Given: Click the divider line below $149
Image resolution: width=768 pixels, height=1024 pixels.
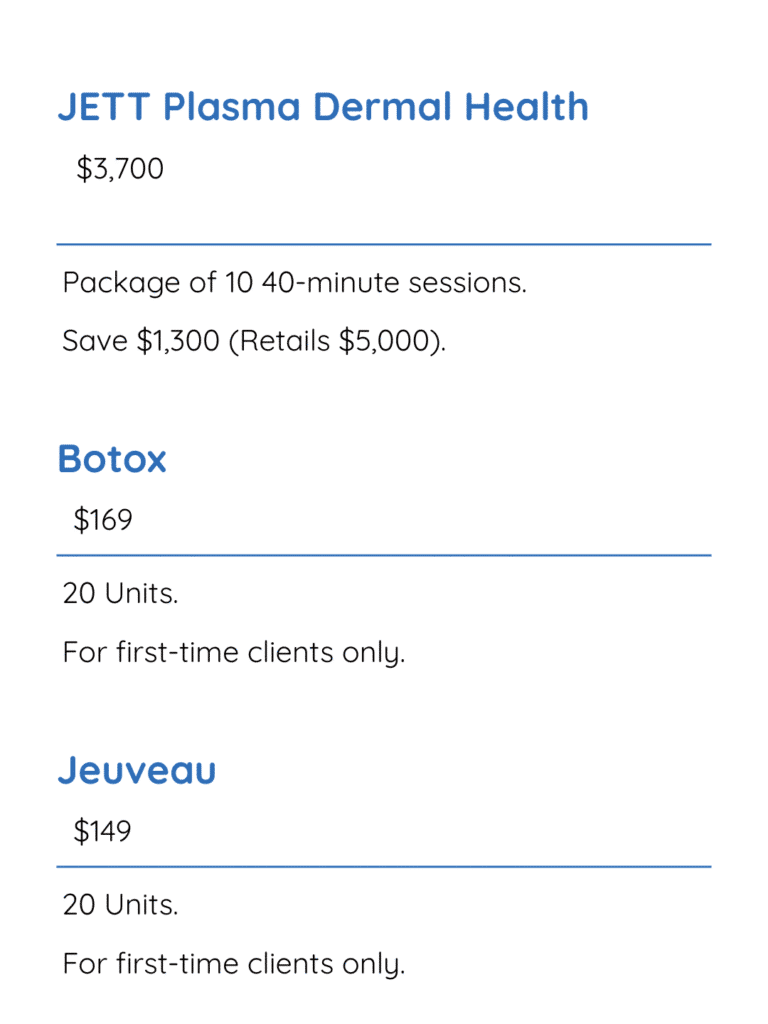Looking at the screenshot, I should coord(384,867).
